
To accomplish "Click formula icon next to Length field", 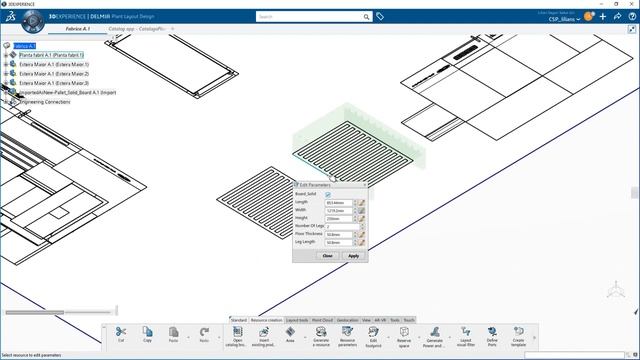I will click(362, 202).
